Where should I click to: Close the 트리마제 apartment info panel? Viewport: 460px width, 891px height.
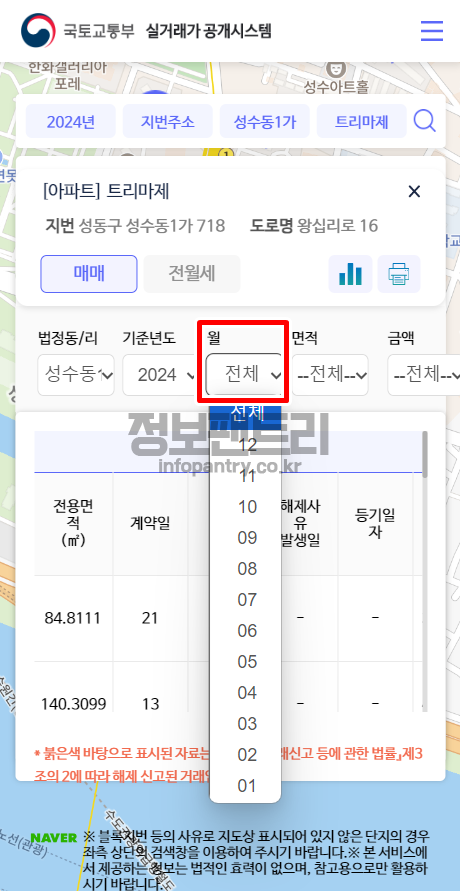coord(415,191)
